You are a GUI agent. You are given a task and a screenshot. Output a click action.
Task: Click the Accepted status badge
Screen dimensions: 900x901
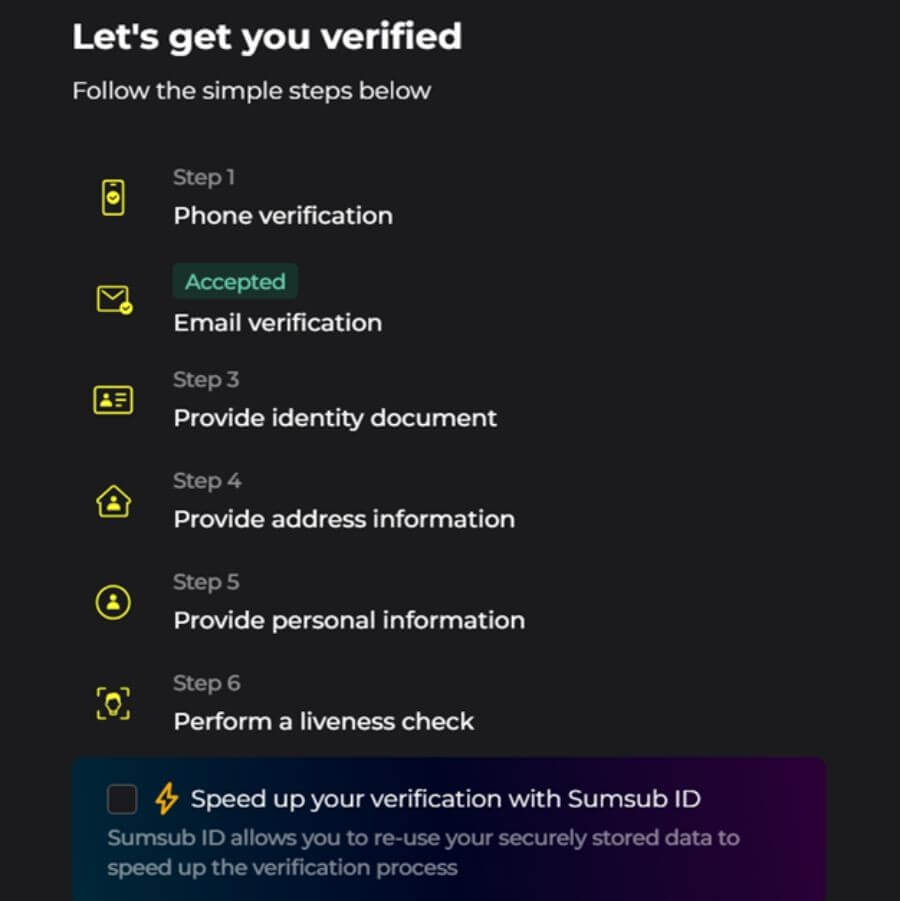click(x=235, y=281)
